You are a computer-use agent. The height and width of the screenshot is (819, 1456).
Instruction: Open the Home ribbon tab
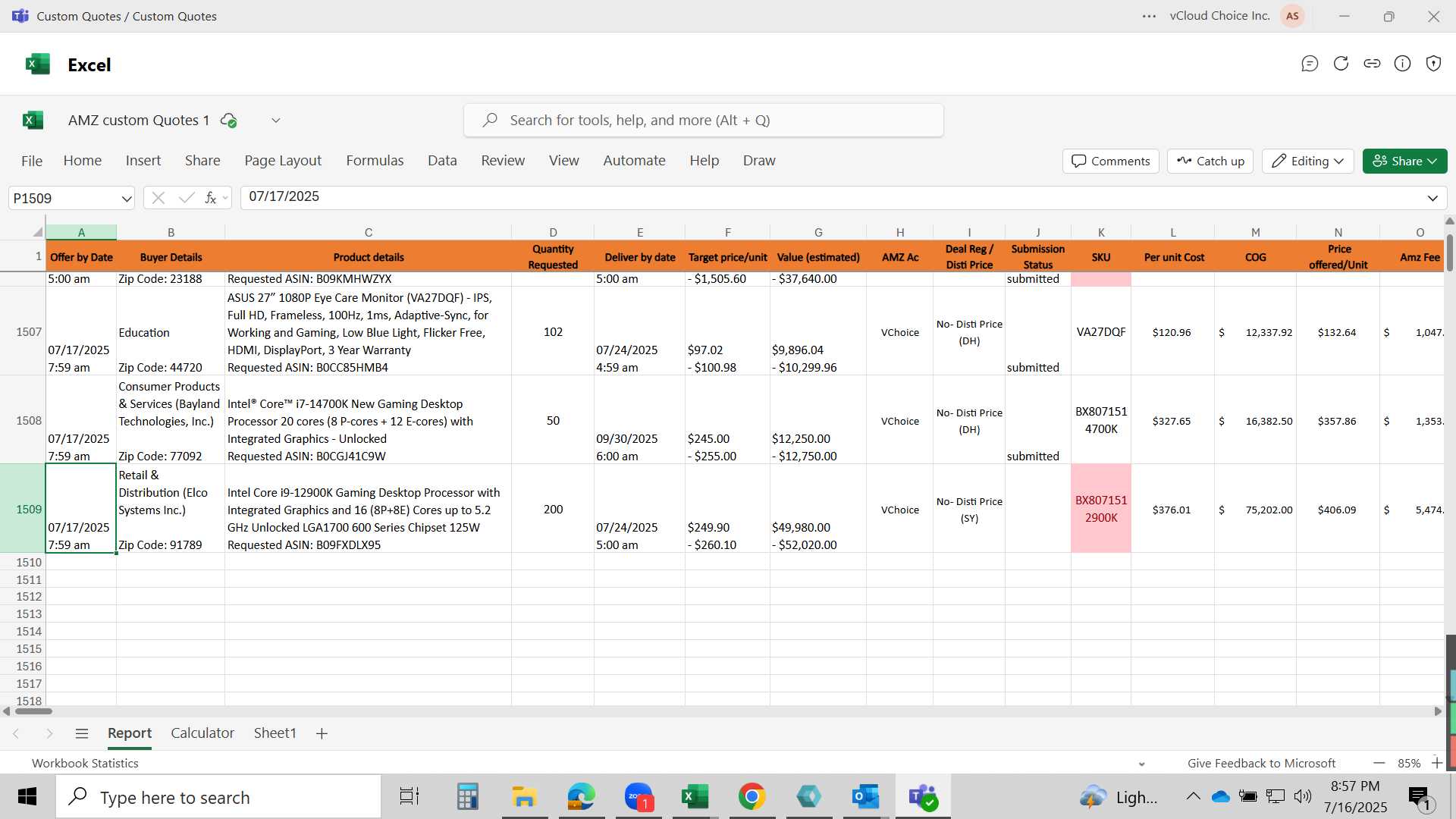coord(83,161)
